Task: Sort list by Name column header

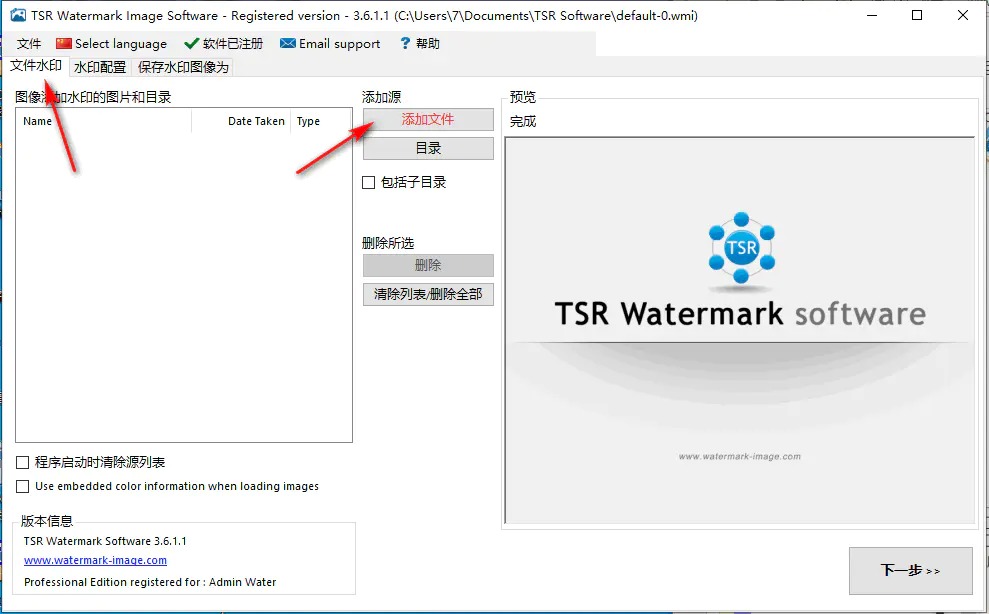Action: 100,121
